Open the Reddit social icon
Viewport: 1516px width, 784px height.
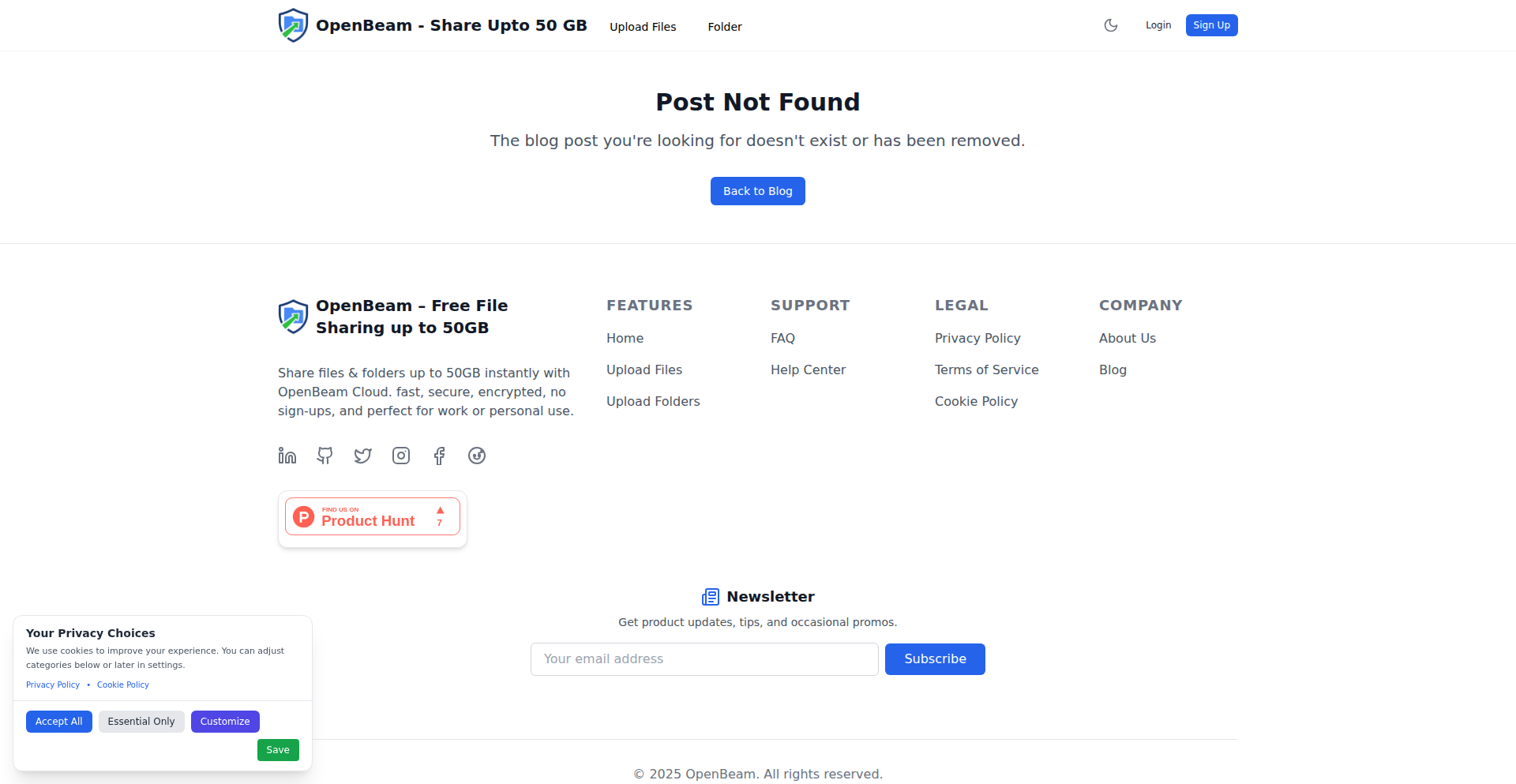tap(477, 456)
